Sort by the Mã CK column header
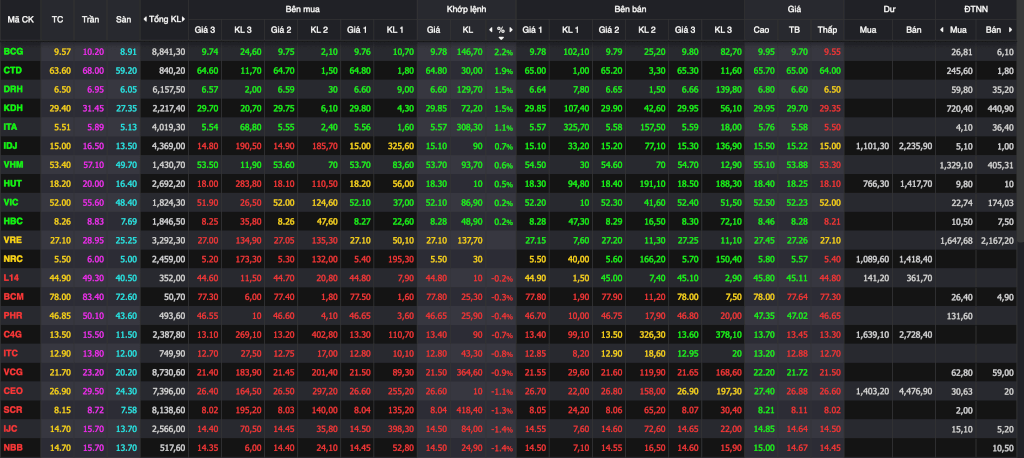This screenshot has width=1024, height=458. 20,19
